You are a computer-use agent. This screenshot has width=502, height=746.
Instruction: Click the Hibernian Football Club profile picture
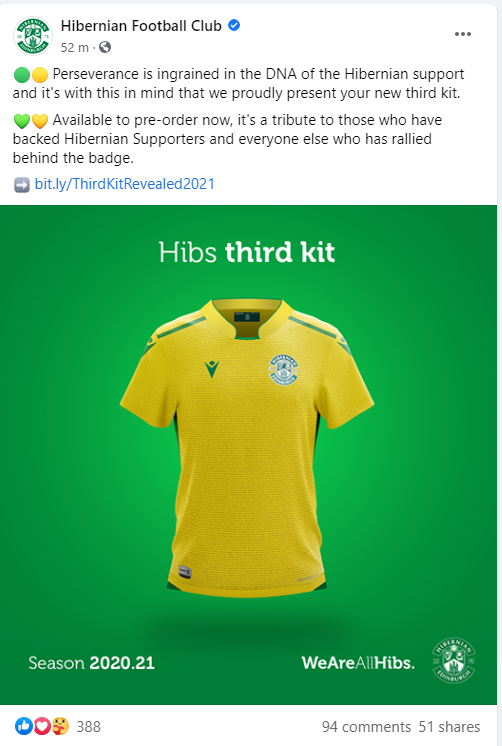click(x=33, y=36)
